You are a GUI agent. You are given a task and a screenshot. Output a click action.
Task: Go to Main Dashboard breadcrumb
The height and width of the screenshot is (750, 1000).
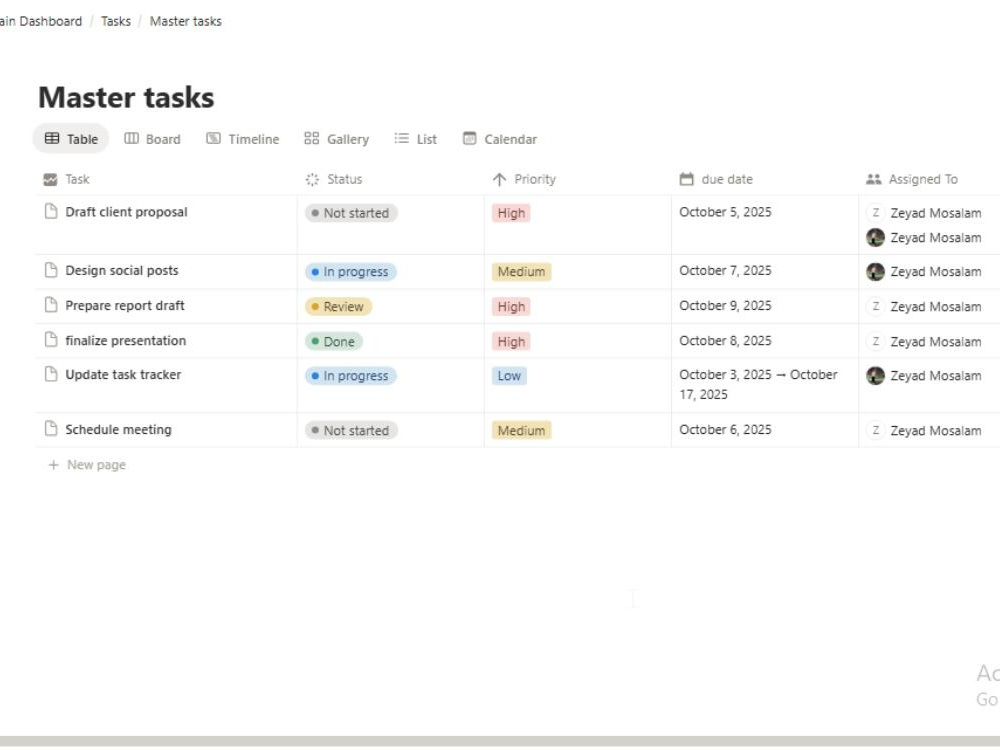[x=41, y=21]
